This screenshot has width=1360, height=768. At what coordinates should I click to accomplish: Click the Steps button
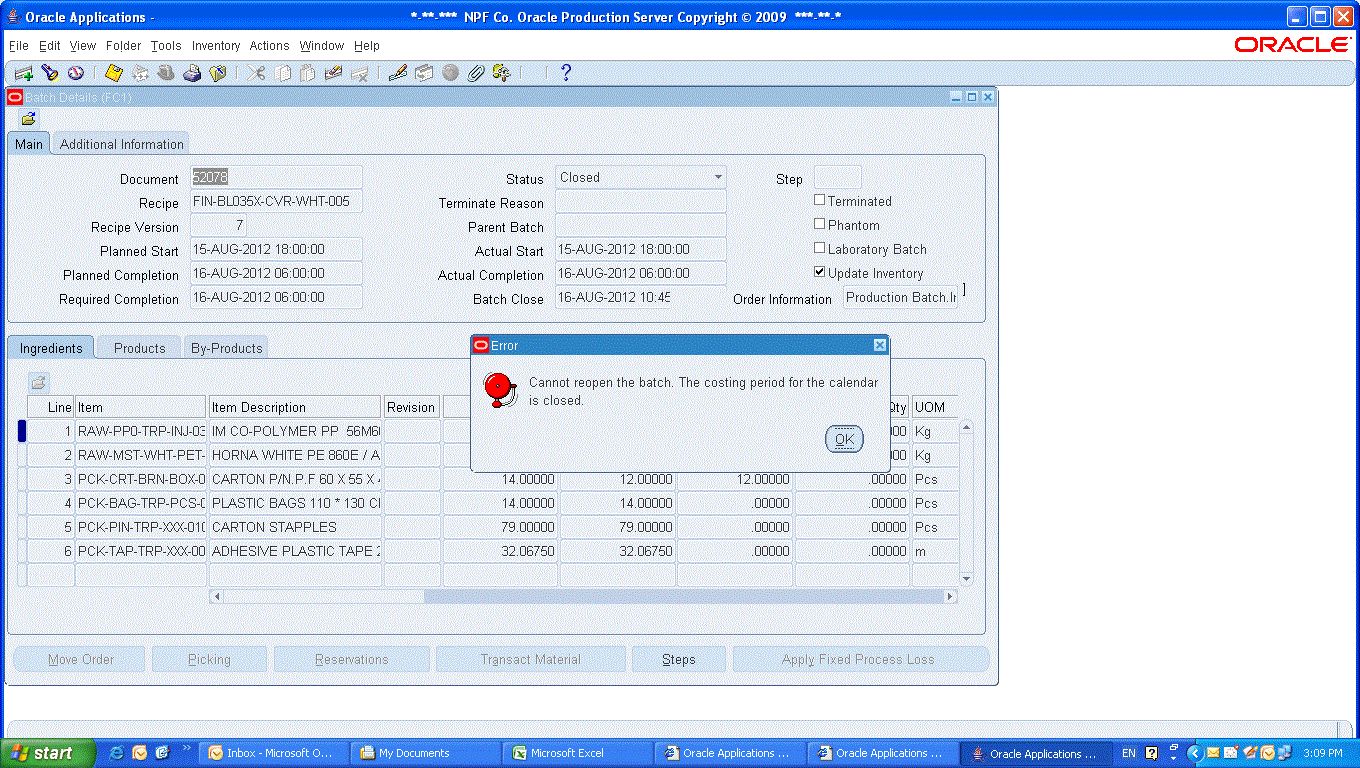click(679, 659)
